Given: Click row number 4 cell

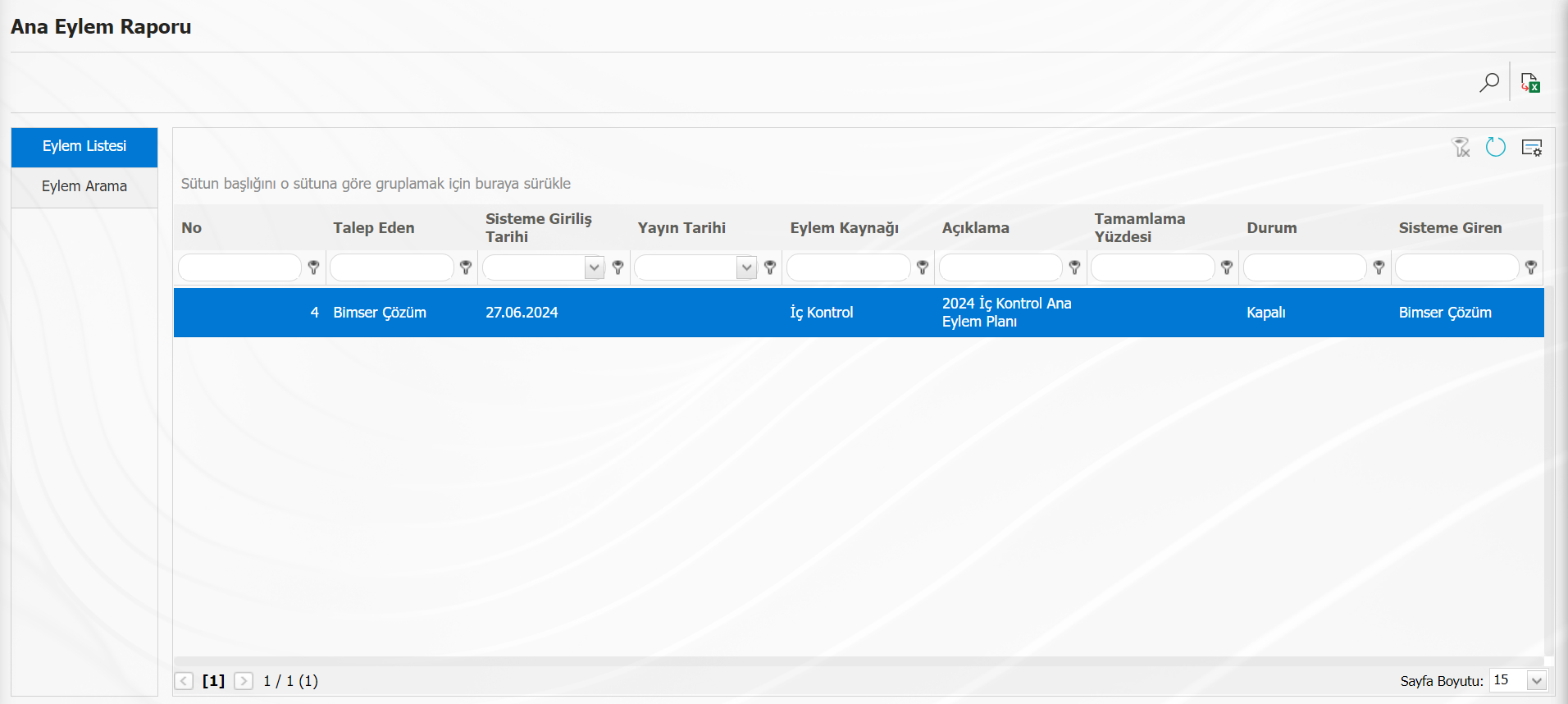Looking at the screenshot, I should 315,313.
